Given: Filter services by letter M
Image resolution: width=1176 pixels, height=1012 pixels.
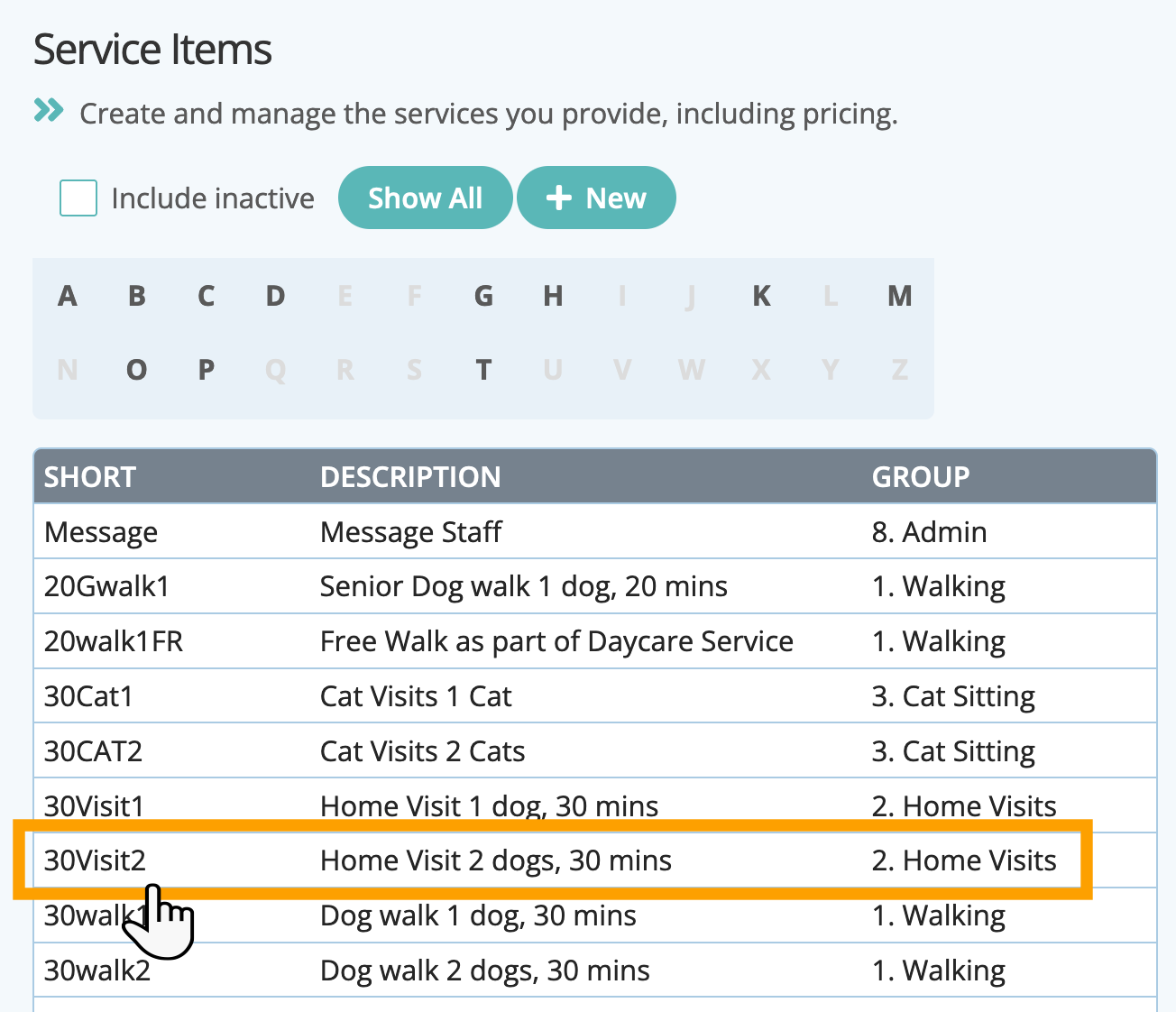Looking at the screenshot, I should 899,296.
